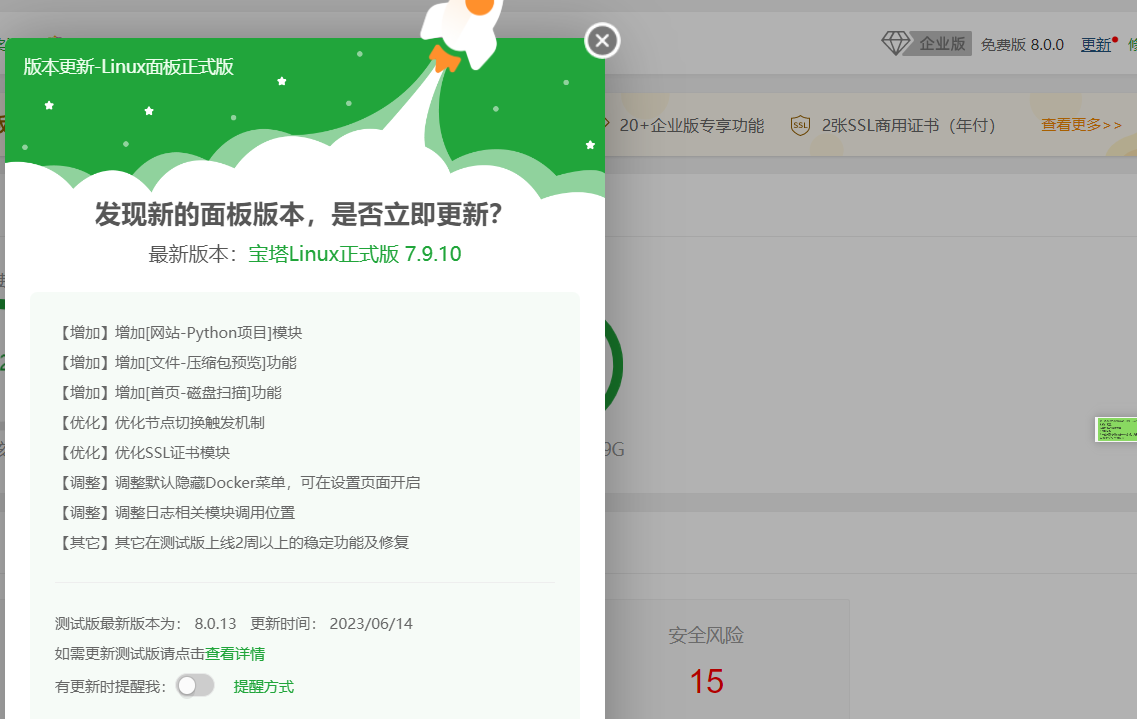Open the 查看更多>> link in the banner
The image size is (1137, 719).
coord(1081,125)
